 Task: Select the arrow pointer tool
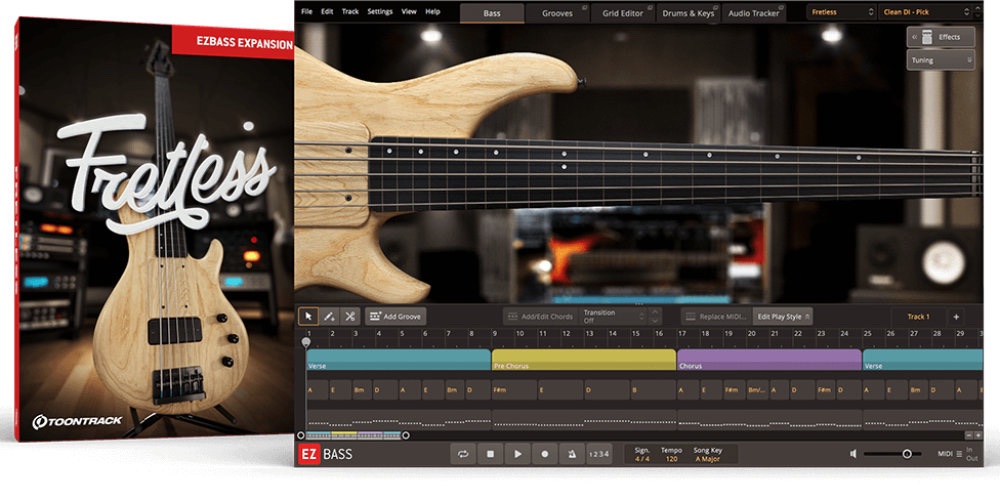pos(310,316)
